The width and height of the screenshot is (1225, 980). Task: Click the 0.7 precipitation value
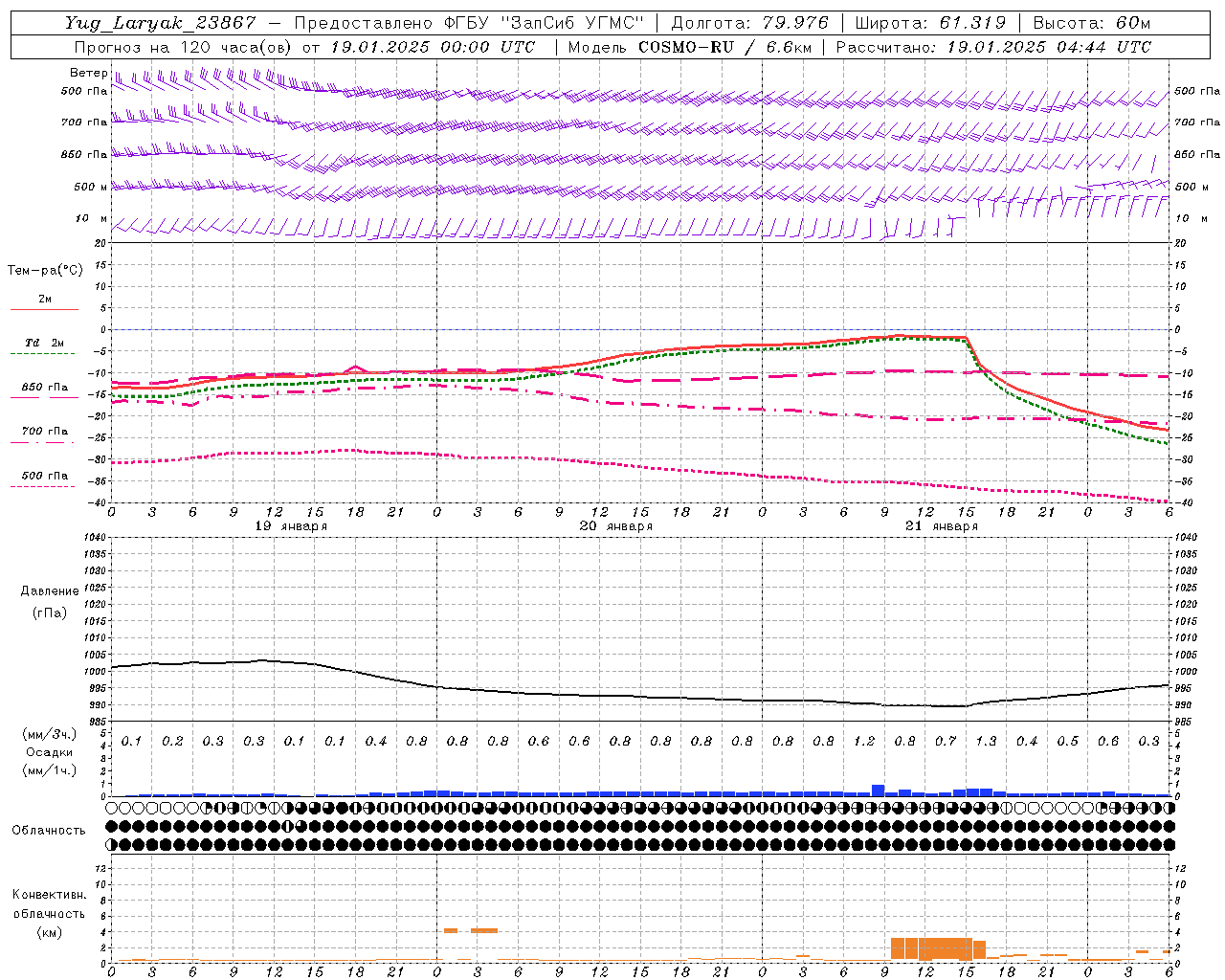pos(946,742)
